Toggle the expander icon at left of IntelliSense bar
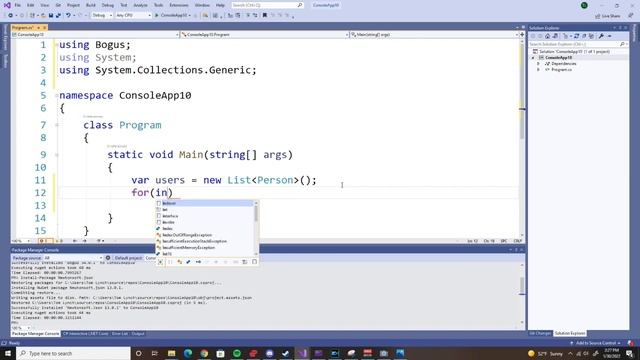This screenshot has height=360, width=640. (160, 262)
